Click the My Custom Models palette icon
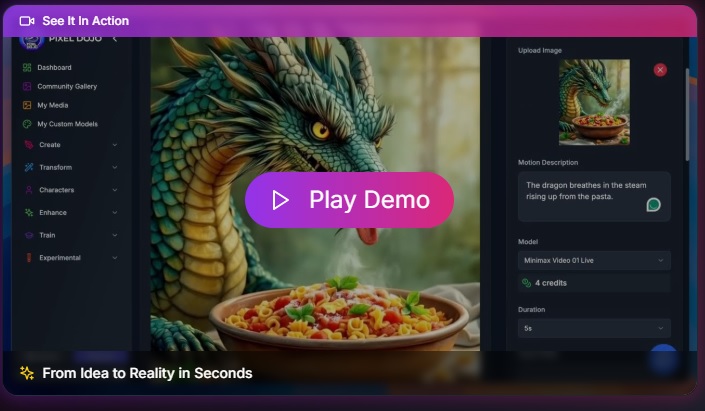The height and width of the screenshot is (411, 705). coord(27,124)
